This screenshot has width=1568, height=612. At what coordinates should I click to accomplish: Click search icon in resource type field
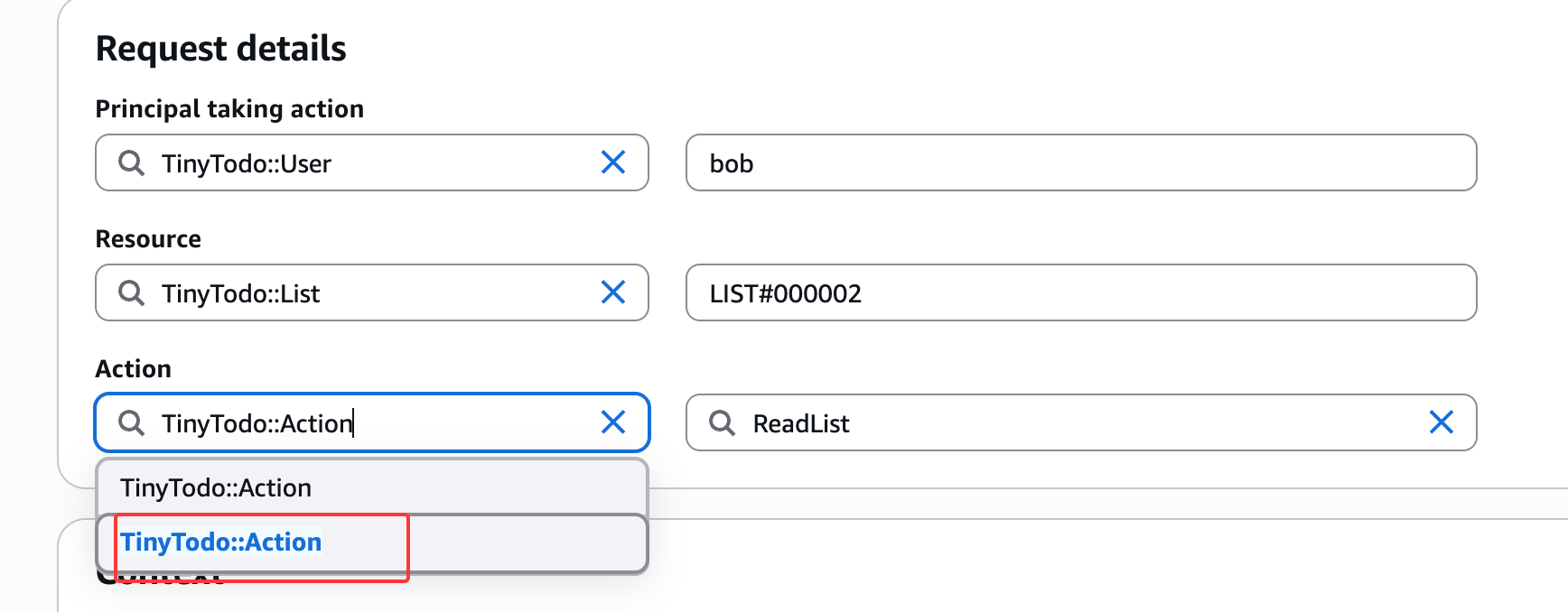pyautogui.click(x=132, y=293)
